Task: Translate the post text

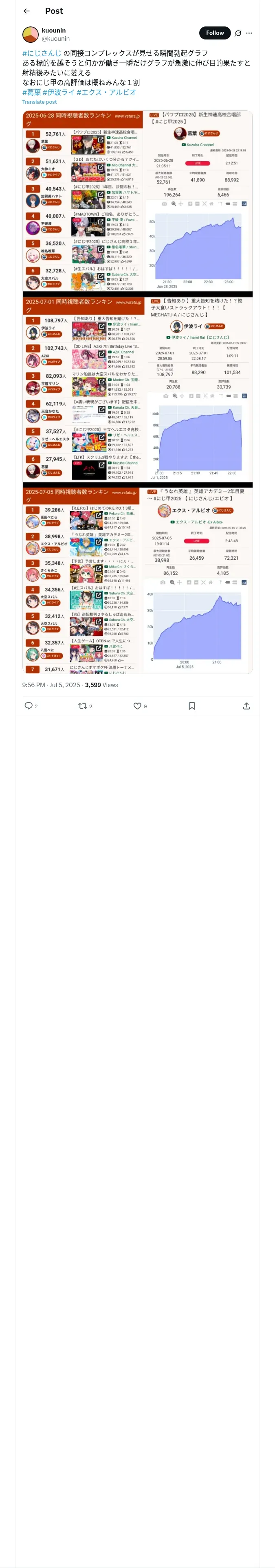Action: click(x=40, y=102)
